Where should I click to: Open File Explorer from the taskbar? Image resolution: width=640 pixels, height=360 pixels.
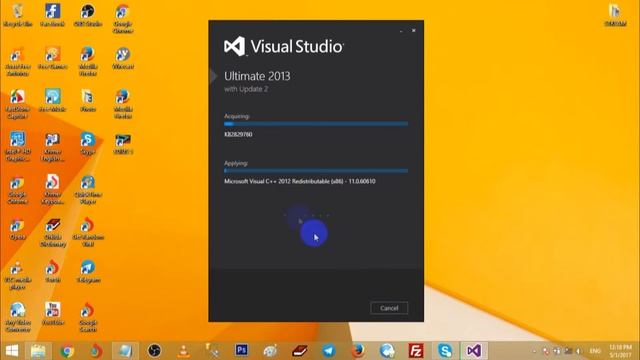click(38, 351)
